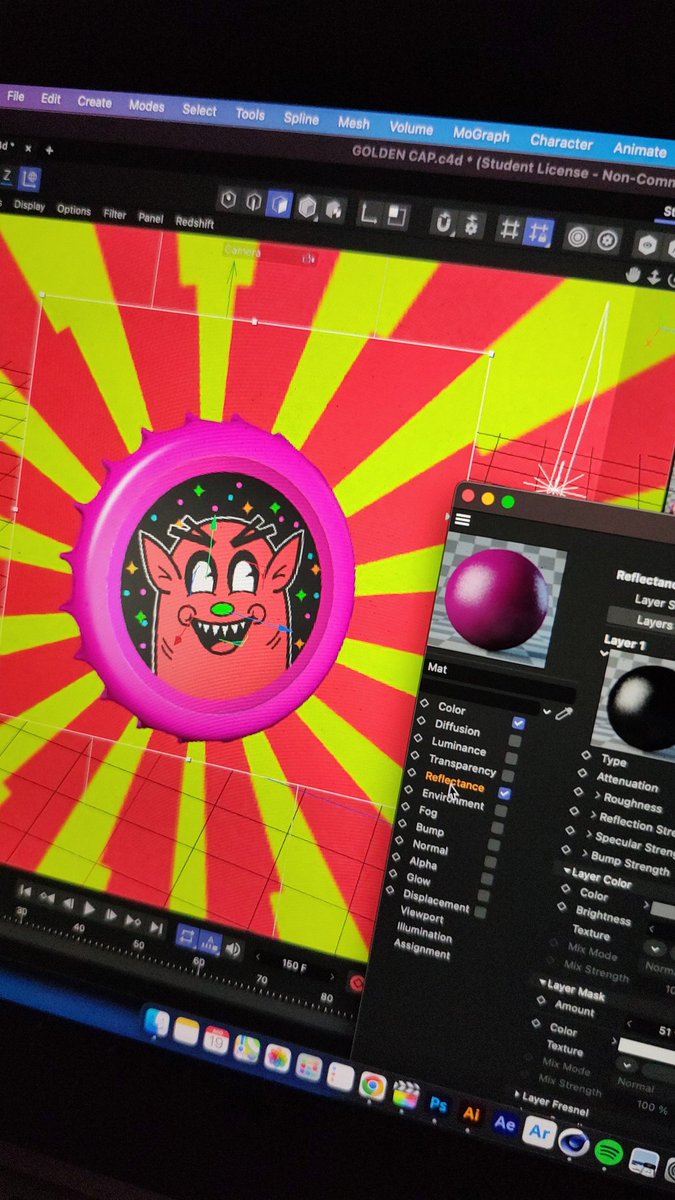675x1200 pixels.
Task: Open the material editor hamburger menu
Action: (x=462, y=520)
